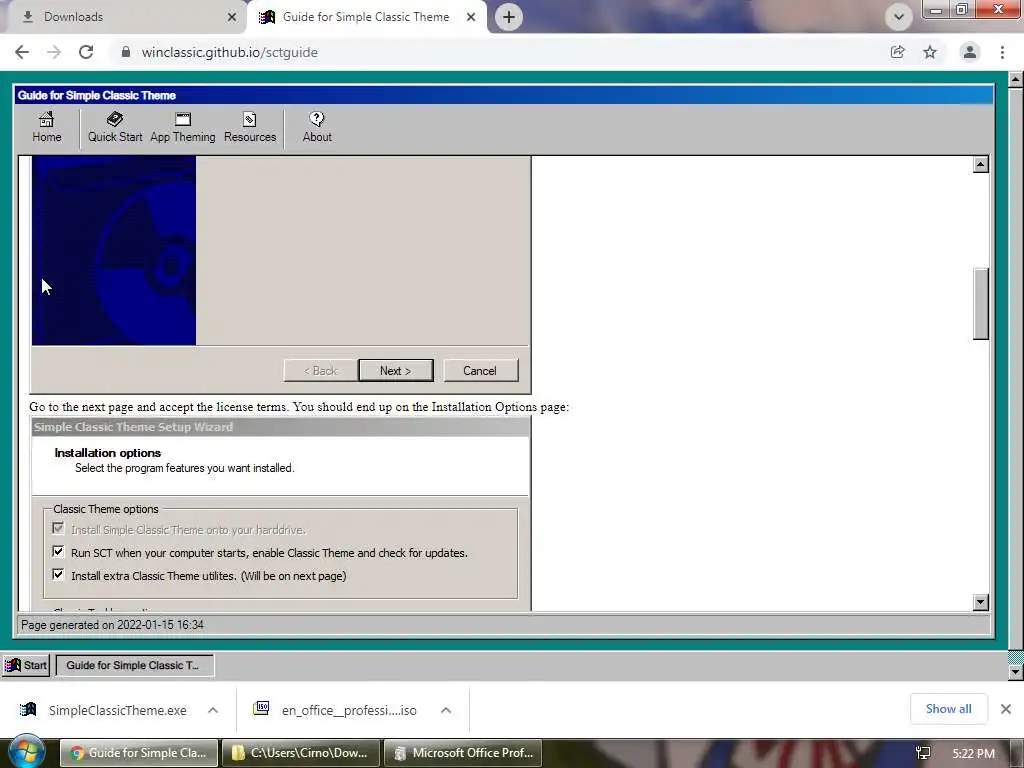Bookmark this page with star
The height and width of the screenshot is (768, 1024).
point(930,52)
